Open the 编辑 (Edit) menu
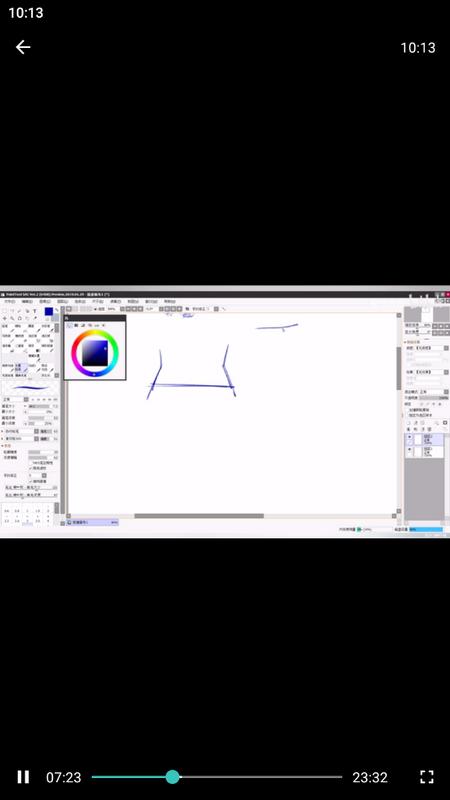 [27, 302]
